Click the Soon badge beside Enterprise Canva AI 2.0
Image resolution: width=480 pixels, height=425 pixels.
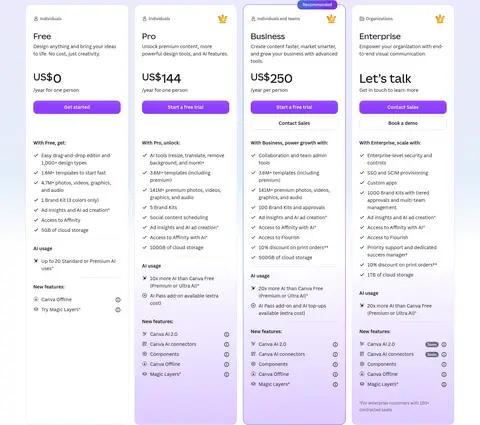coord(432,344)
